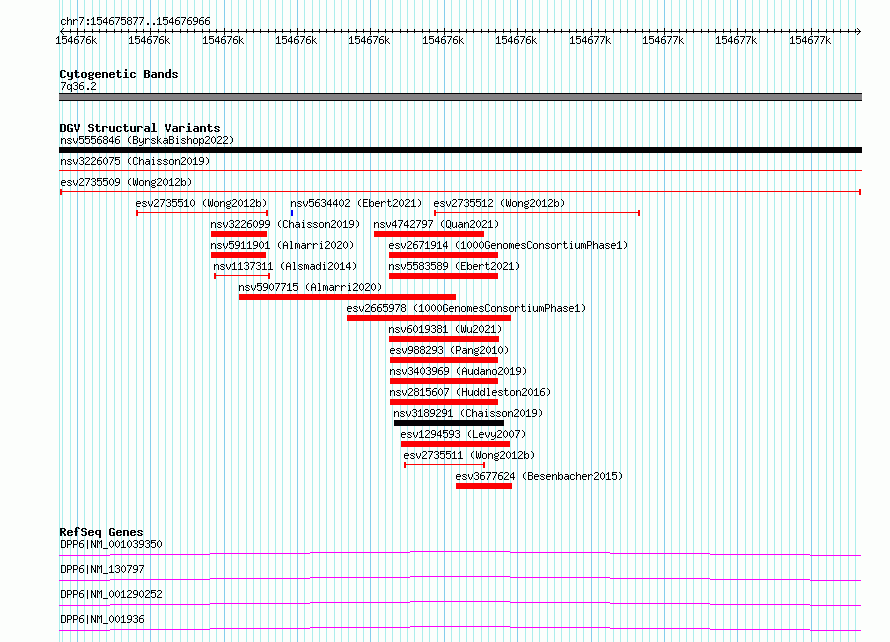Viewport: 890px width, 642px height.
Task: Select the black nsv5556846 variant bar
Action: (460, 150)
